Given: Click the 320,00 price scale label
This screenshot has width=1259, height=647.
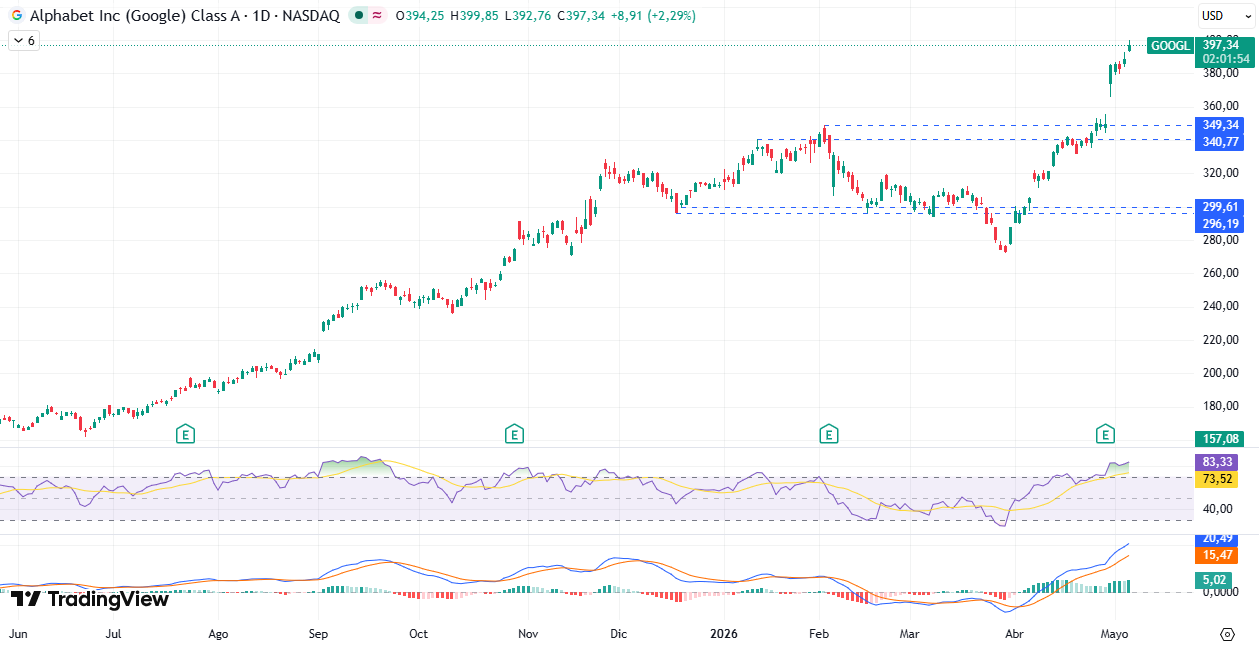Looking at the screenshot, I should [1221, 172].
